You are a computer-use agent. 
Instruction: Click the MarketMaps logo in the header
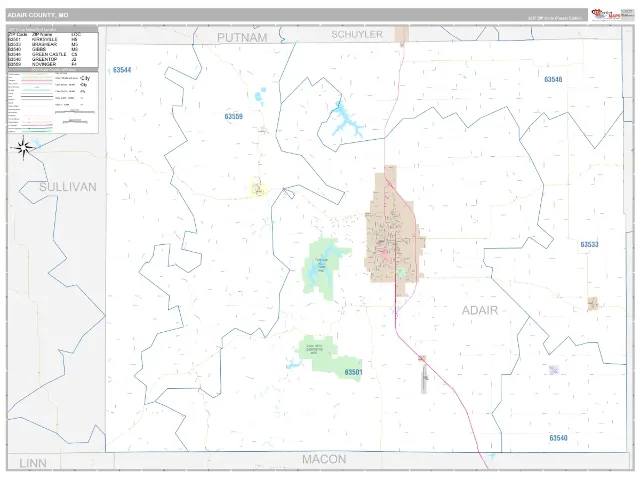coord(606,14)
